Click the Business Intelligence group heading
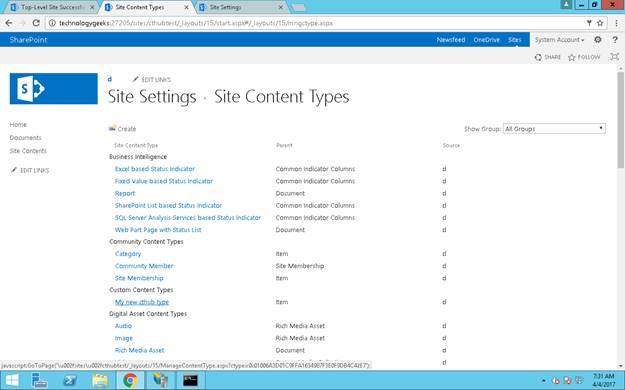The width and height of the screenshot is (625, 390). [x=138, y=157]
